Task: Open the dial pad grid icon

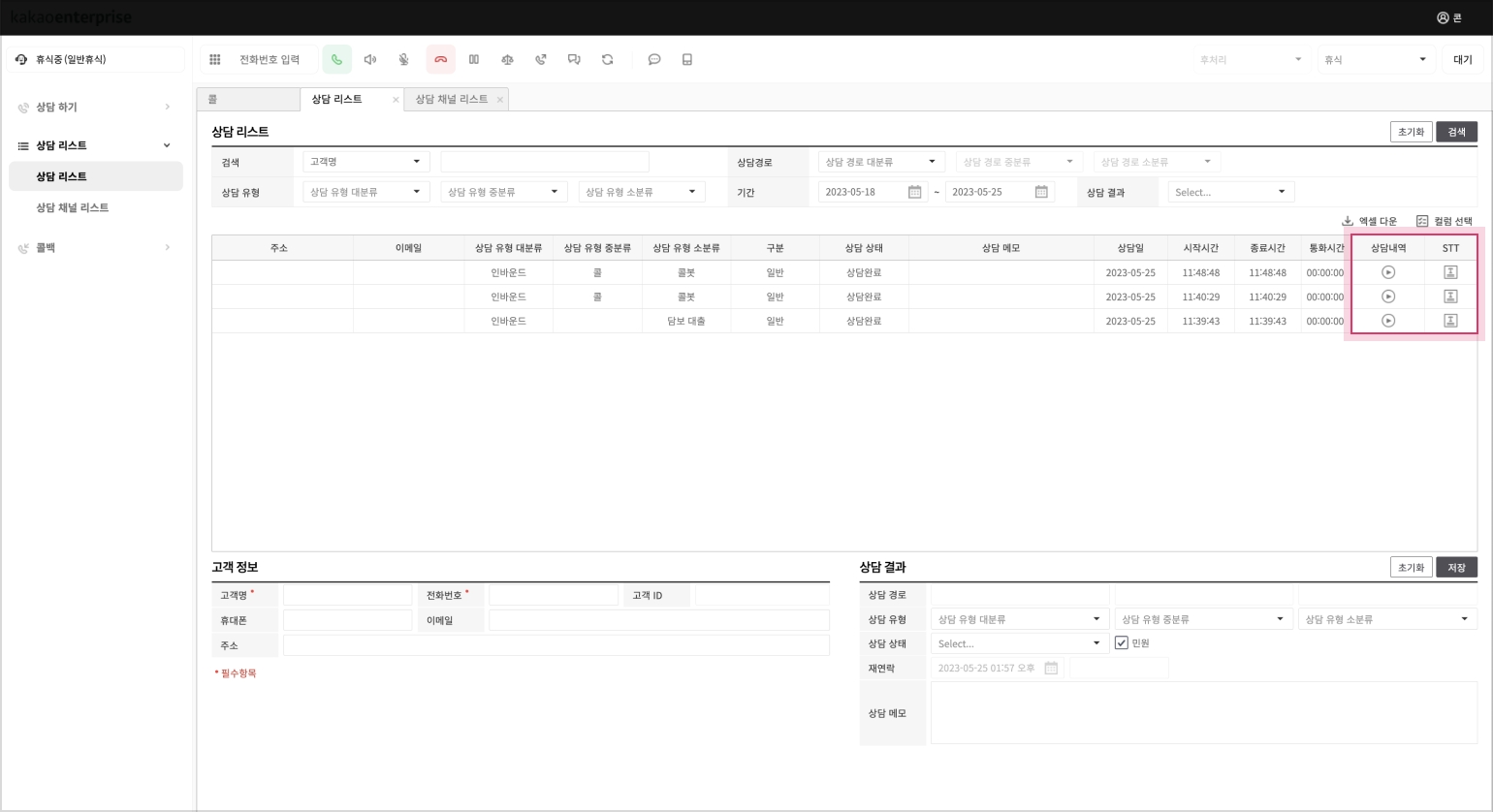Action: pos(215,60)
